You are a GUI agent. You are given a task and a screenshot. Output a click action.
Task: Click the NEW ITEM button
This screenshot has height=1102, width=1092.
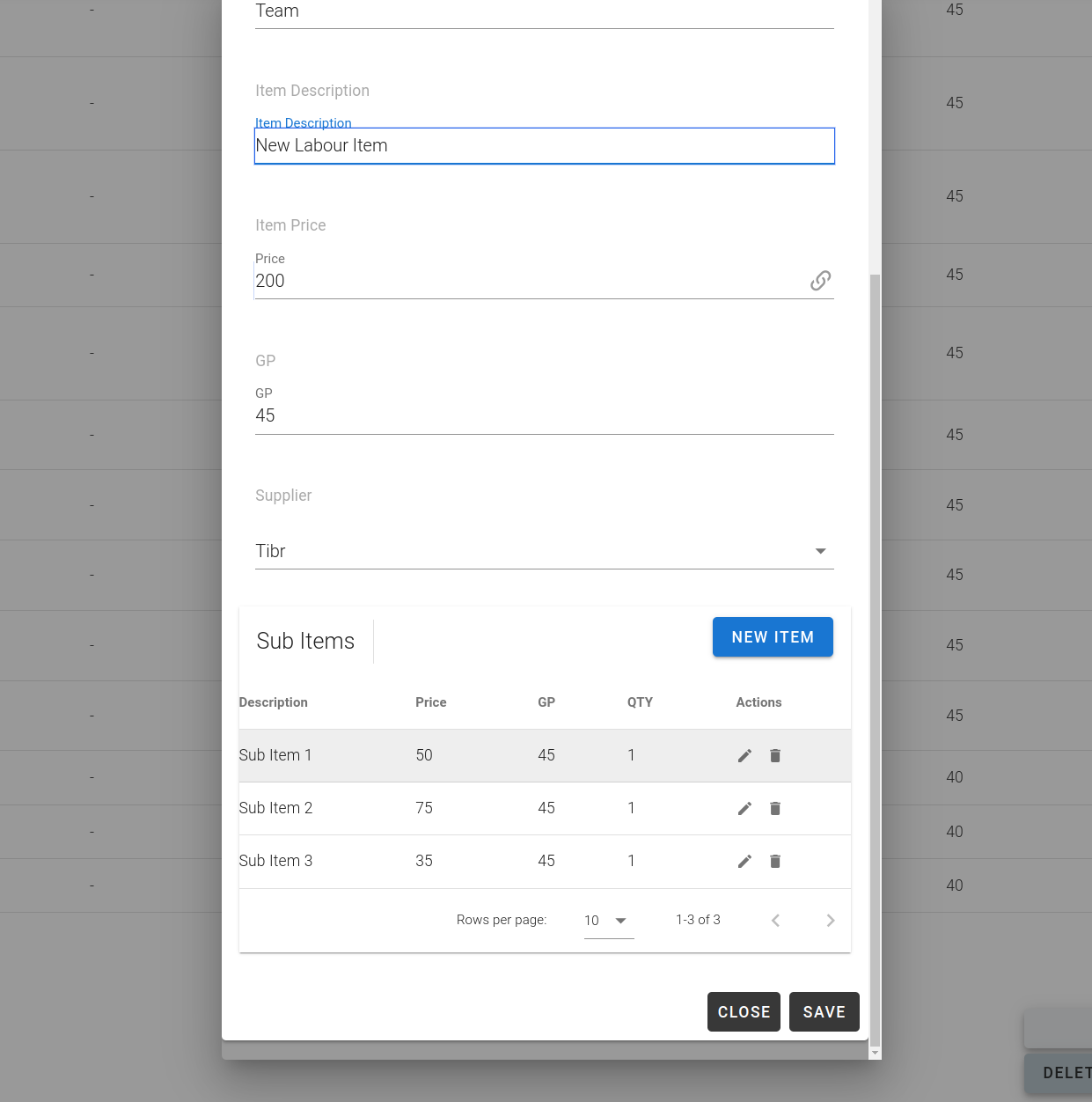tap(773, 637)
